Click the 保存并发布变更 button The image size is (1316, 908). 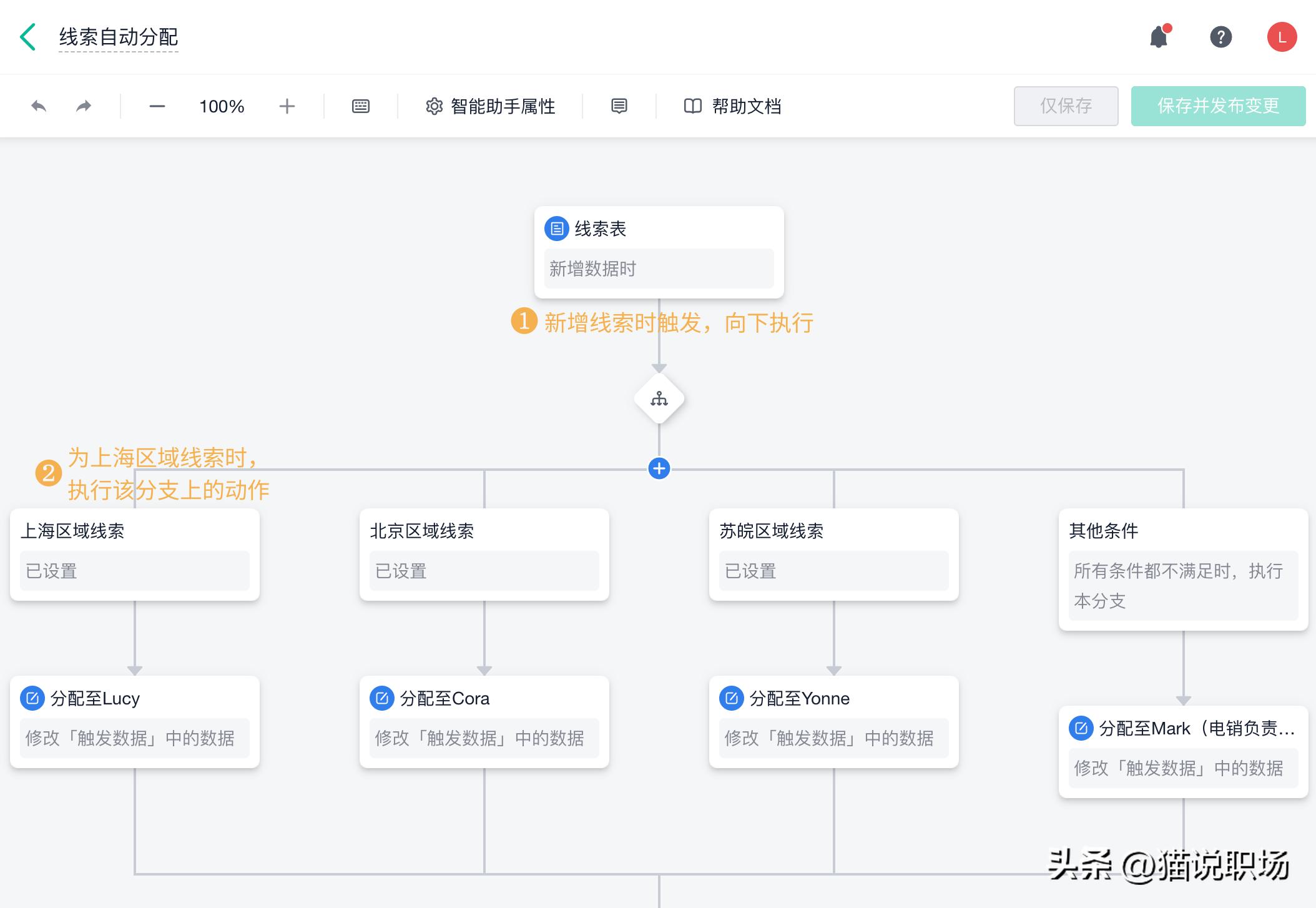click(x=1217, y=106)
